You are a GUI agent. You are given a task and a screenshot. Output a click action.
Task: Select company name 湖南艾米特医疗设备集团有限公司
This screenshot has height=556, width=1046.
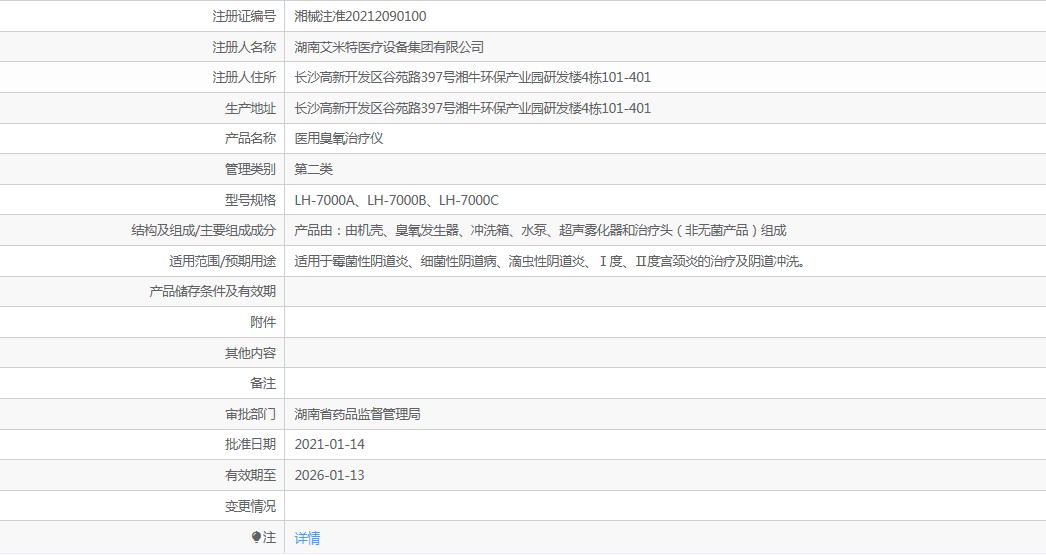(389, 47)
